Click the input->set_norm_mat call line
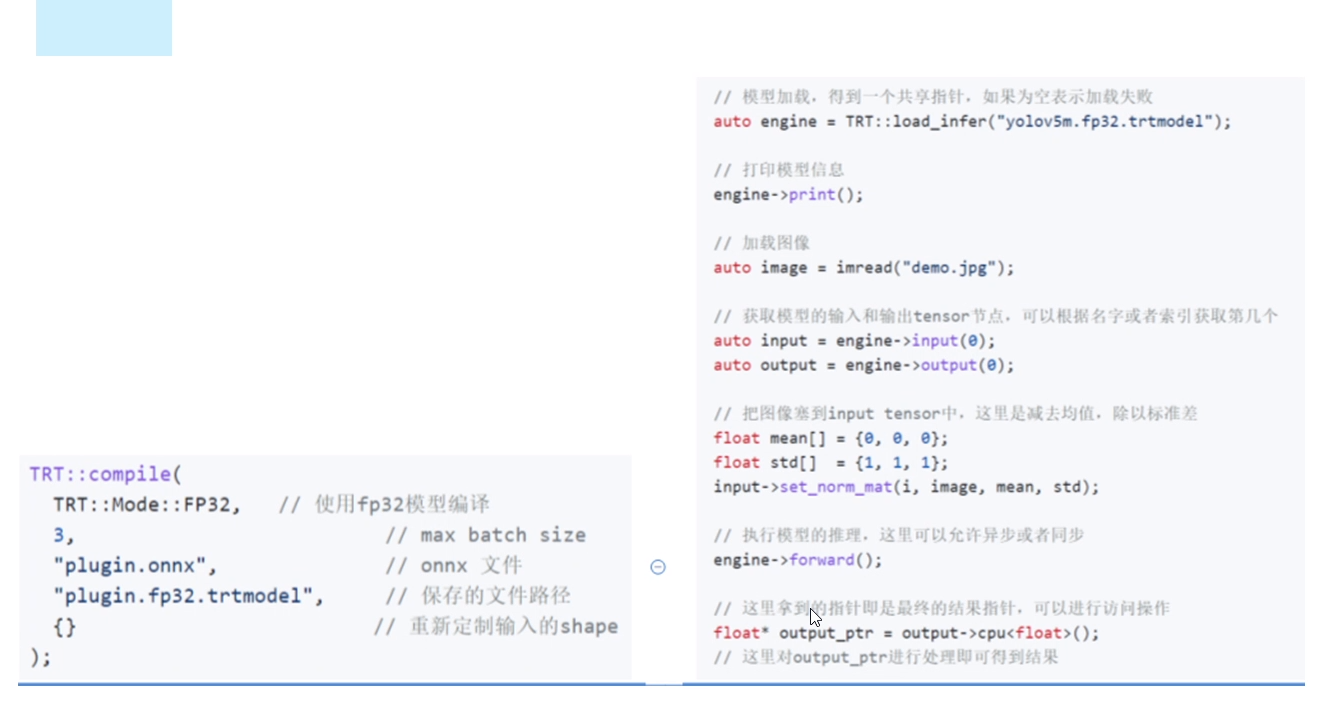Viewport: 1323px width, 703px height. [x=906, y=487]
